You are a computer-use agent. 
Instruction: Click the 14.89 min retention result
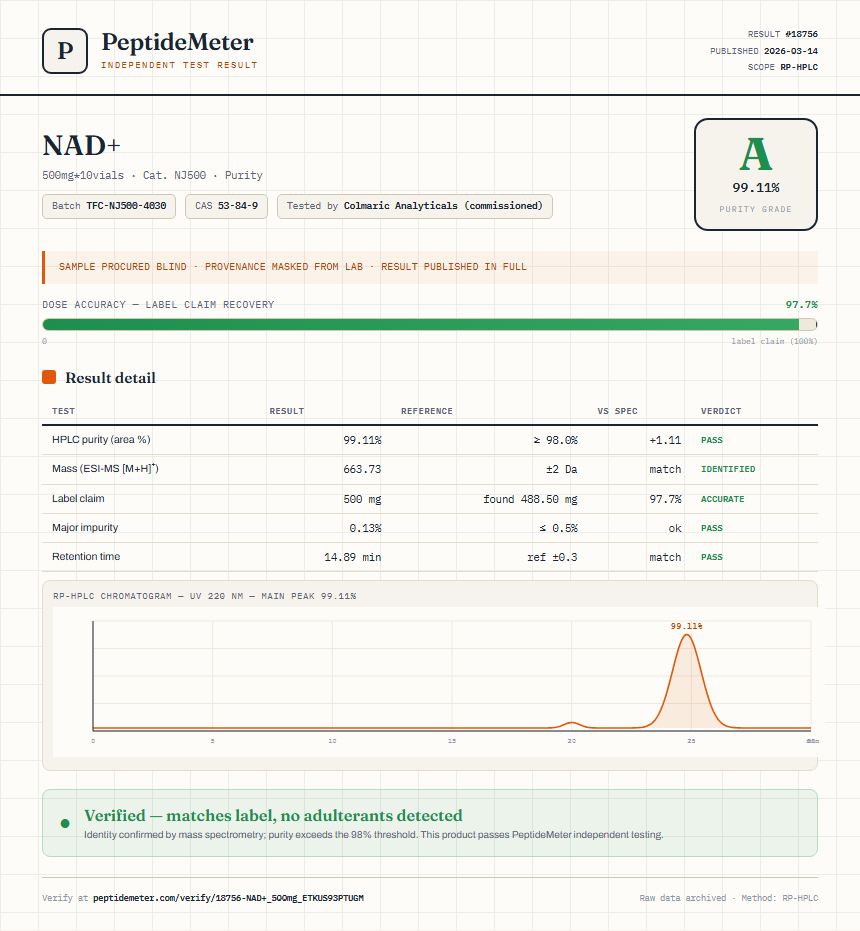click(353, 557)
